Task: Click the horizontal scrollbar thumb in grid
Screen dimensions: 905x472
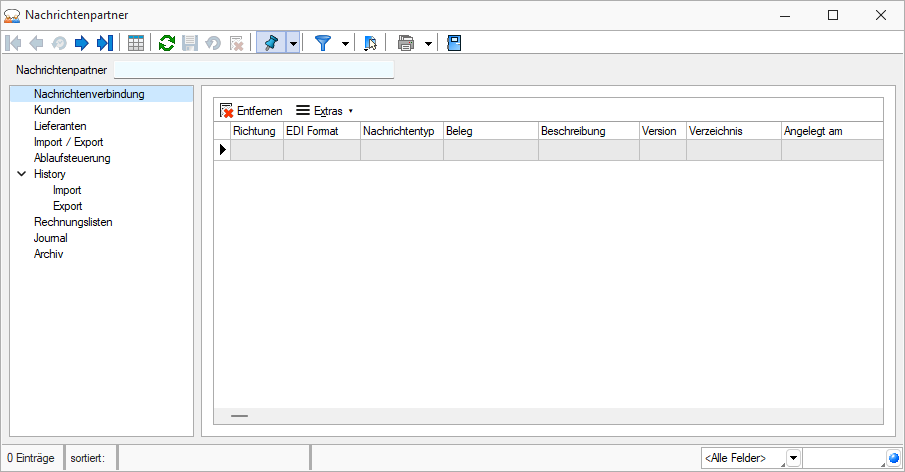Action: click(x=239, y=416)
